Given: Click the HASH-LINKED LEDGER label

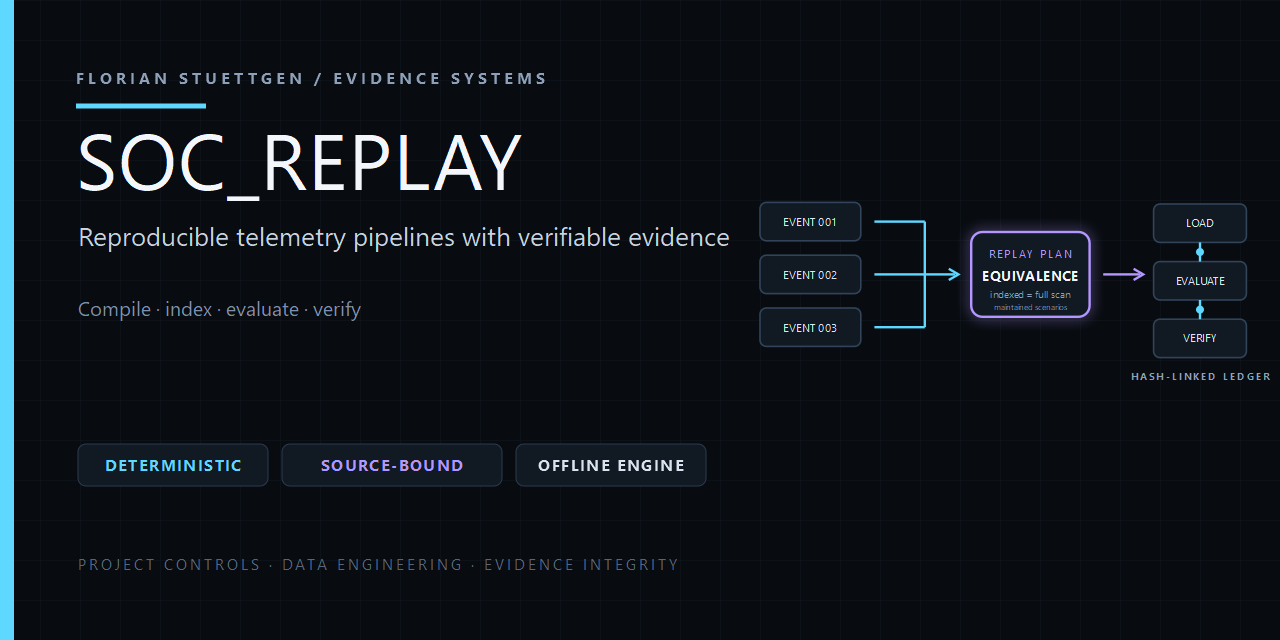Looking at the screenshot, I should click(1201, 377).
